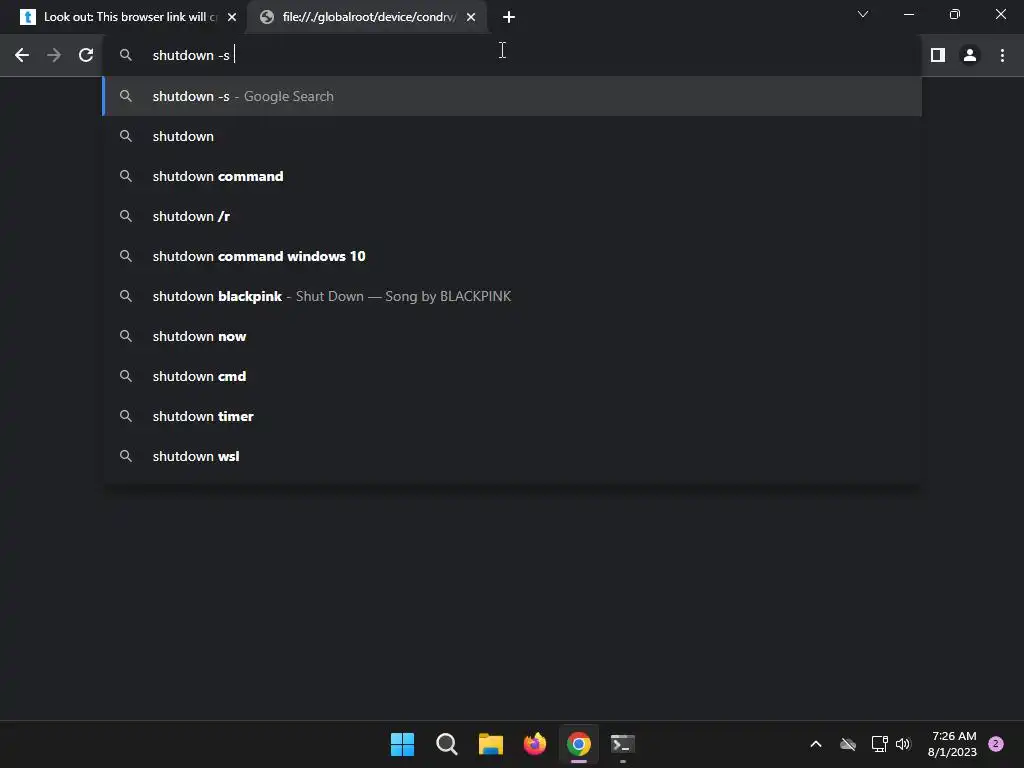1024x768 pixels.
Task: Select the plain 'shutdown' suggestion
Action: (512, 136)
